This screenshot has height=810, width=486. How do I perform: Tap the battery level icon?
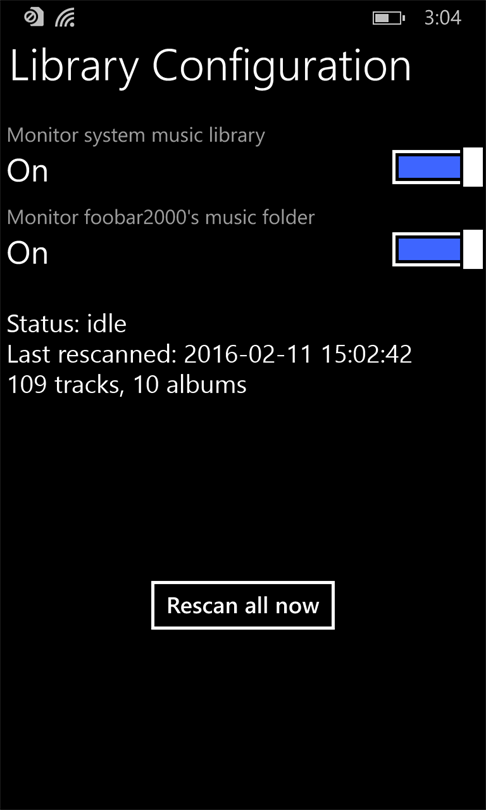tap(388, 19)
